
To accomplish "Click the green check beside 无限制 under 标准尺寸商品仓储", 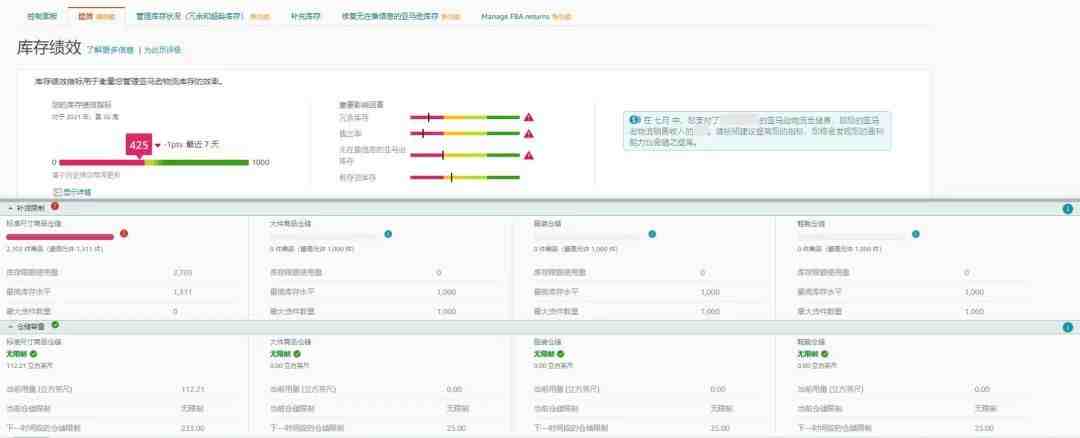I will point(33,354).
